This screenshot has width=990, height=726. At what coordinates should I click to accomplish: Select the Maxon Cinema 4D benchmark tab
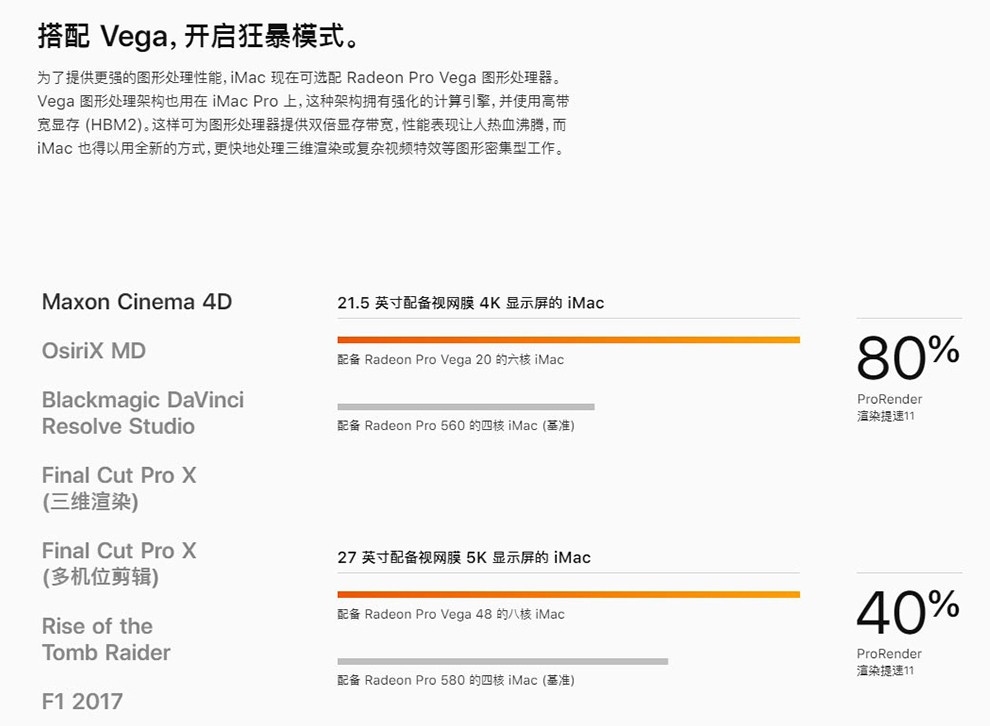pos(137,302)
